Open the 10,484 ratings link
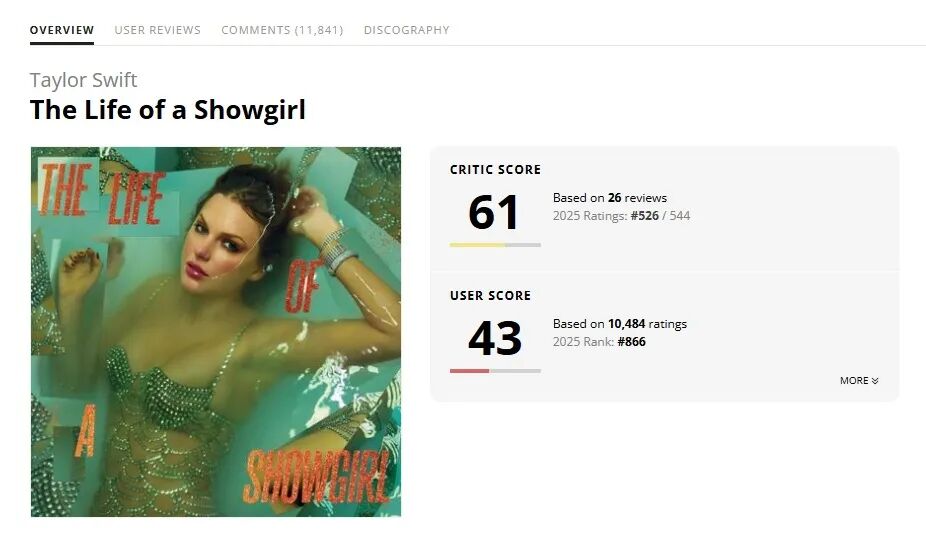This screenshot has height=542, width=926. 647,324
